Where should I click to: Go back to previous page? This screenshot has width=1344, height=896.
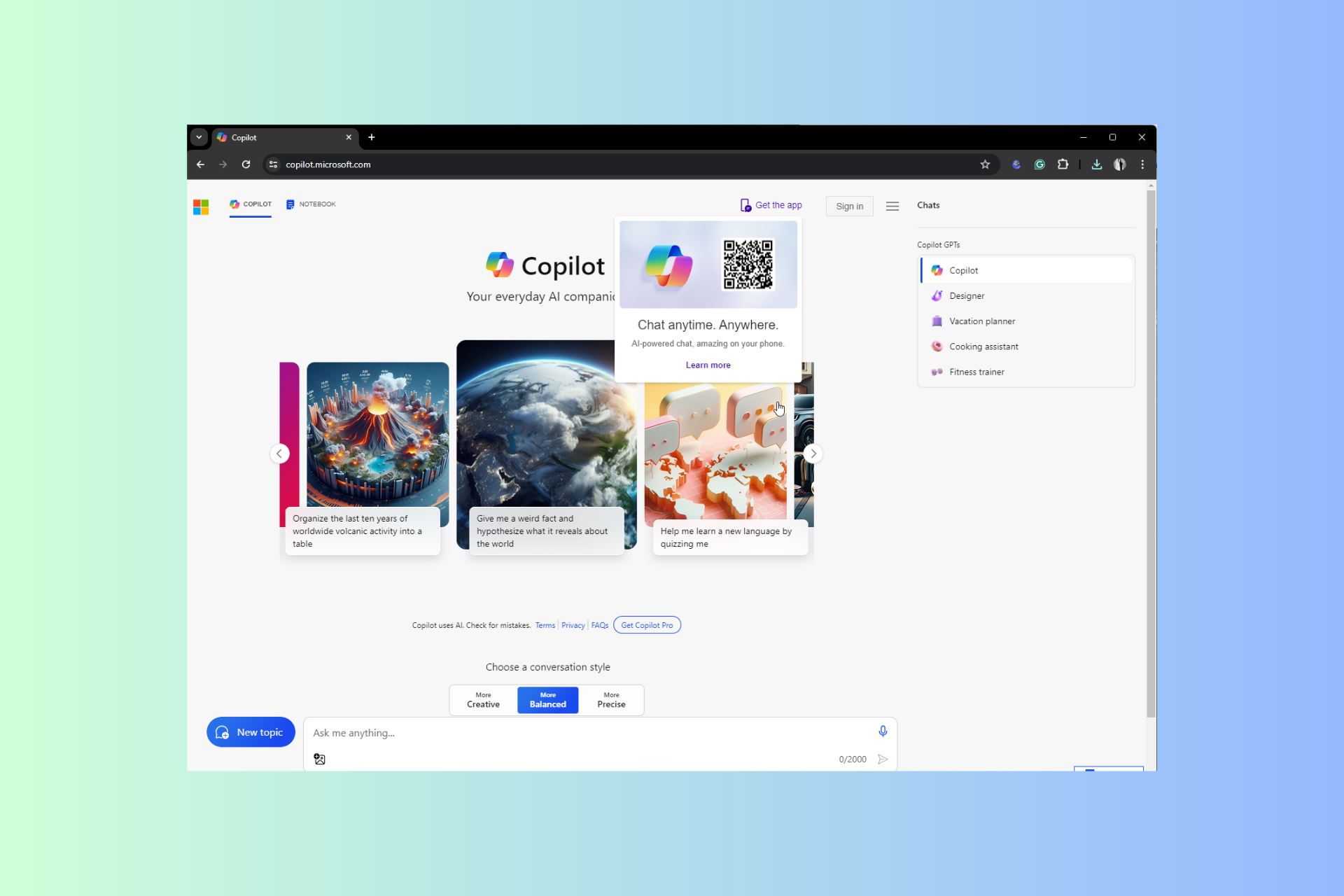(201, 164)
